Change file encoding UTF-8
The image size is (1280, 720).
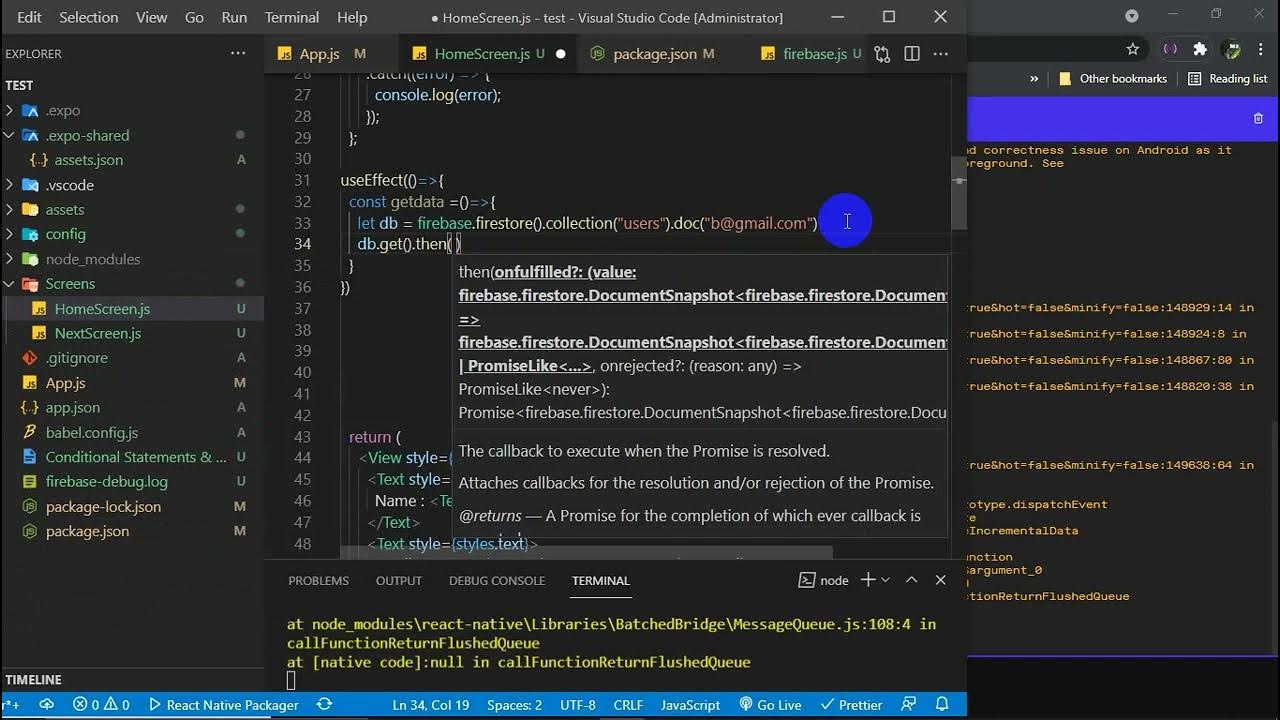[x=578, y=705]
